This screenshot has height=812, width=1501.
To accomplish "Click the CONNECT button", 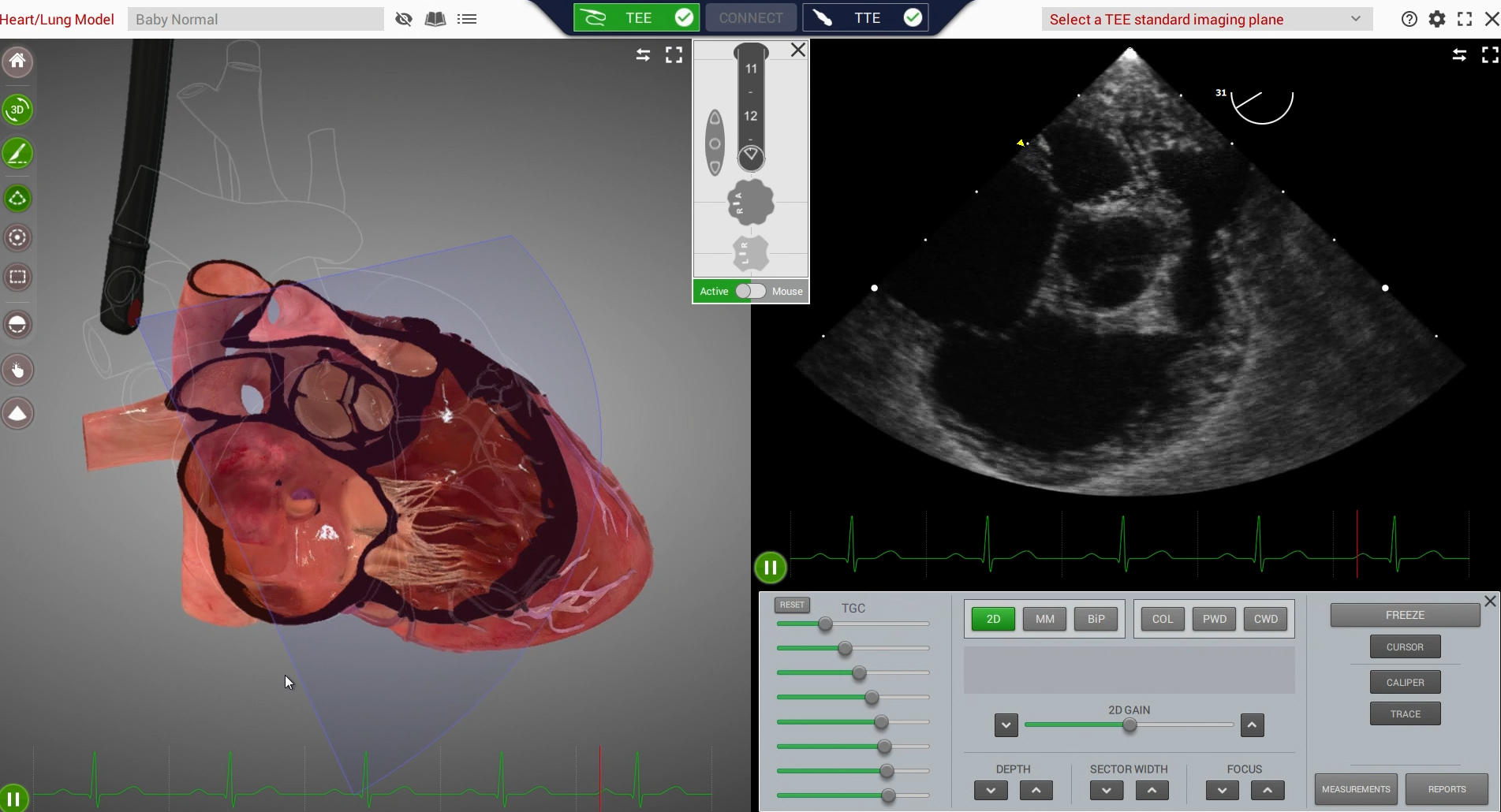I will 750,17.
